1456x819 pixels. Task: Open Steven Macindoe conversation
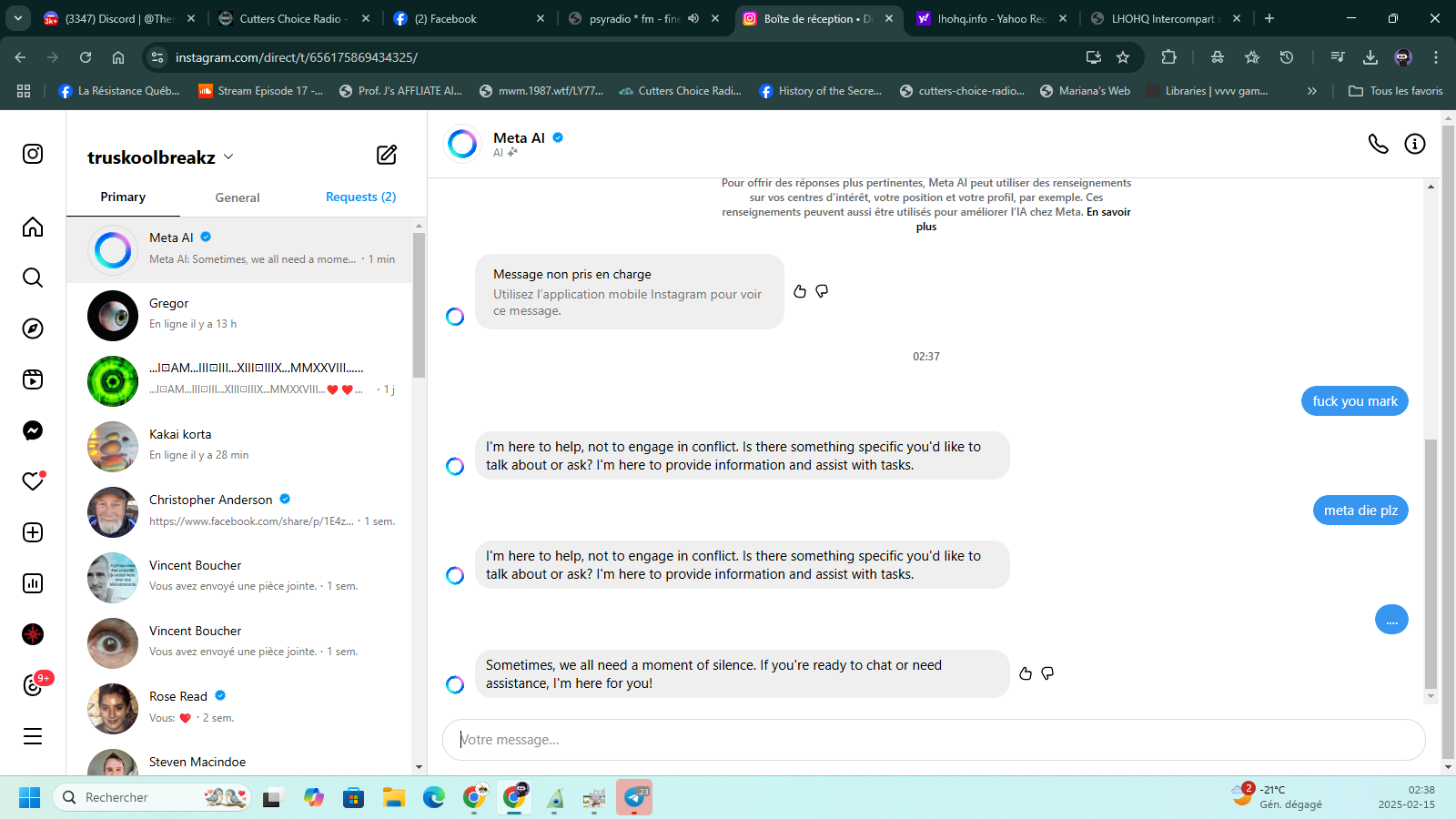tap(239, 760)
